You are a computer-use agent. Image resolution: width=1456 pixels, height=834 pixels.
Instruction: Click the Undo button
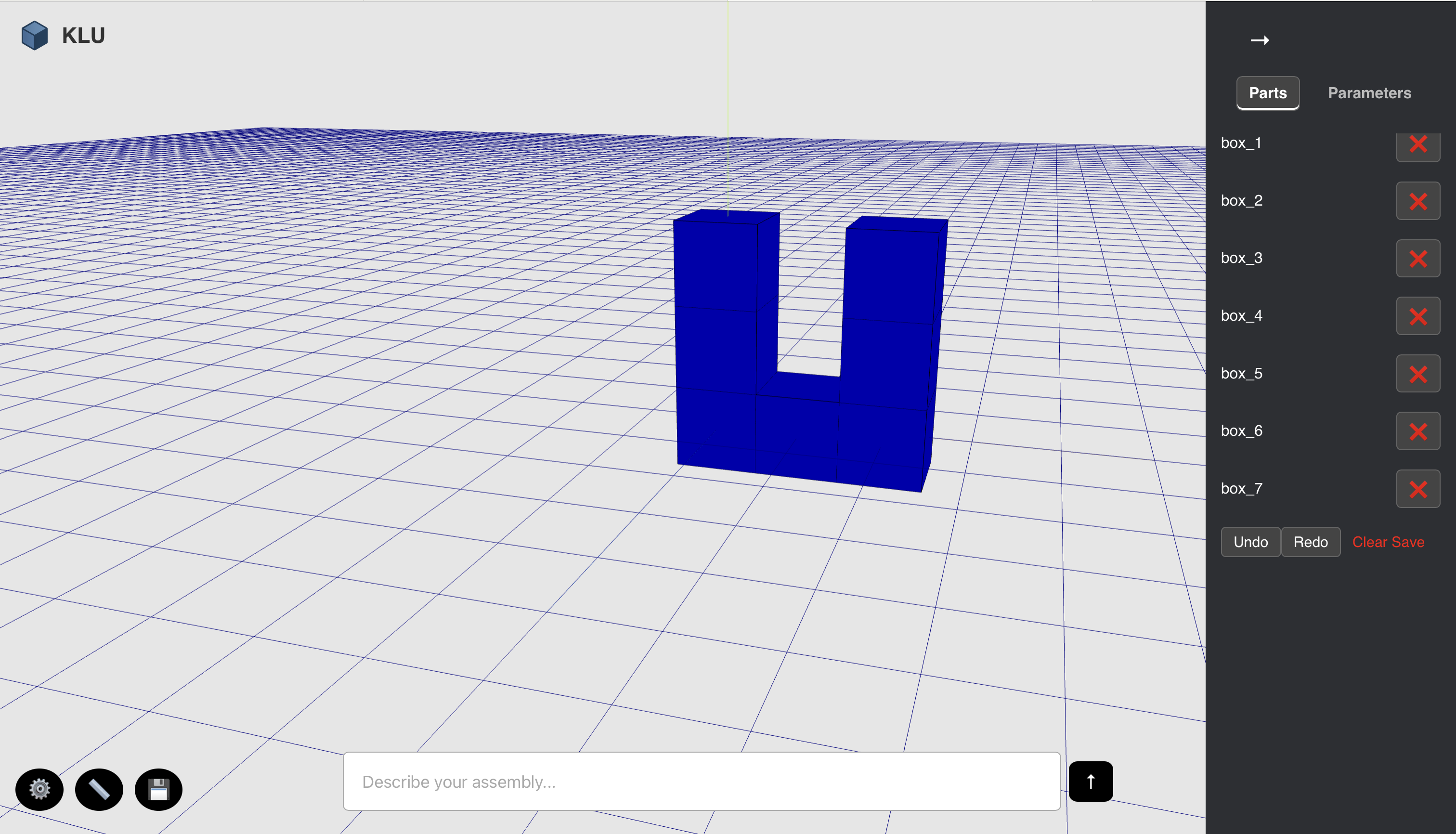[x=1250, y=542]
